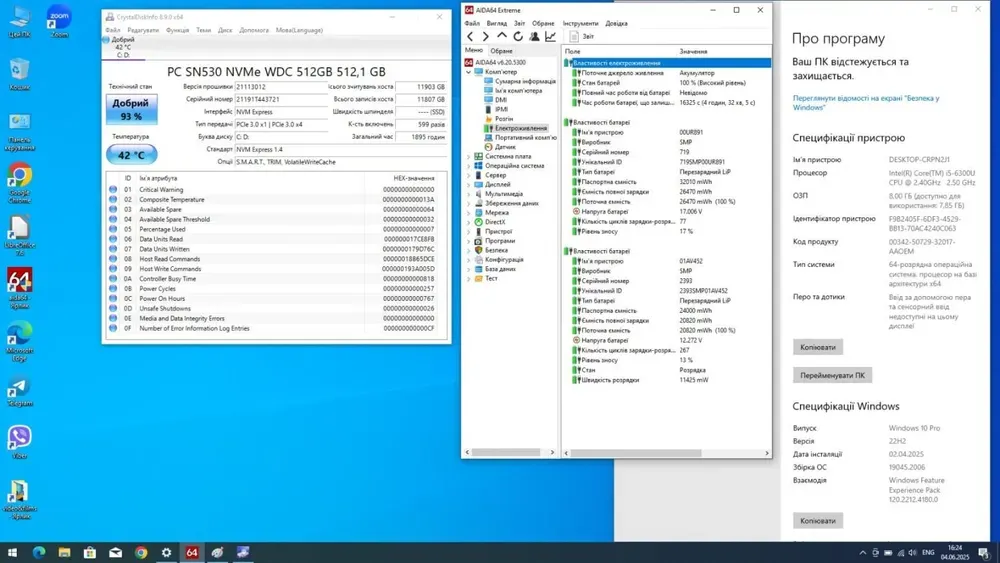Click the AIDA64 back navigation arrow
This screenshot has width=1000, height=563.
point(470,37)
